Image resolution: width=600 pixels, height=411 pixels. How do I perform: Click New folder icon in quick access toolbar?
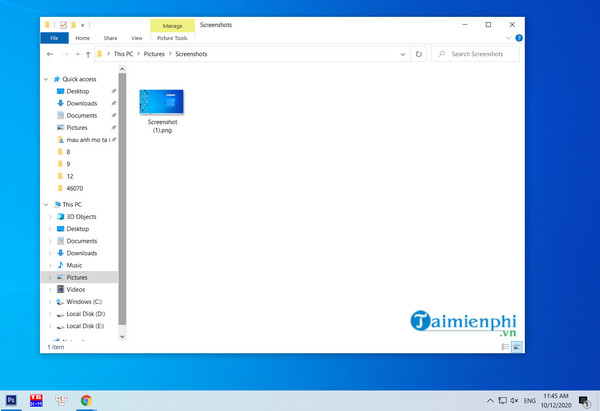tap(73, 25)
